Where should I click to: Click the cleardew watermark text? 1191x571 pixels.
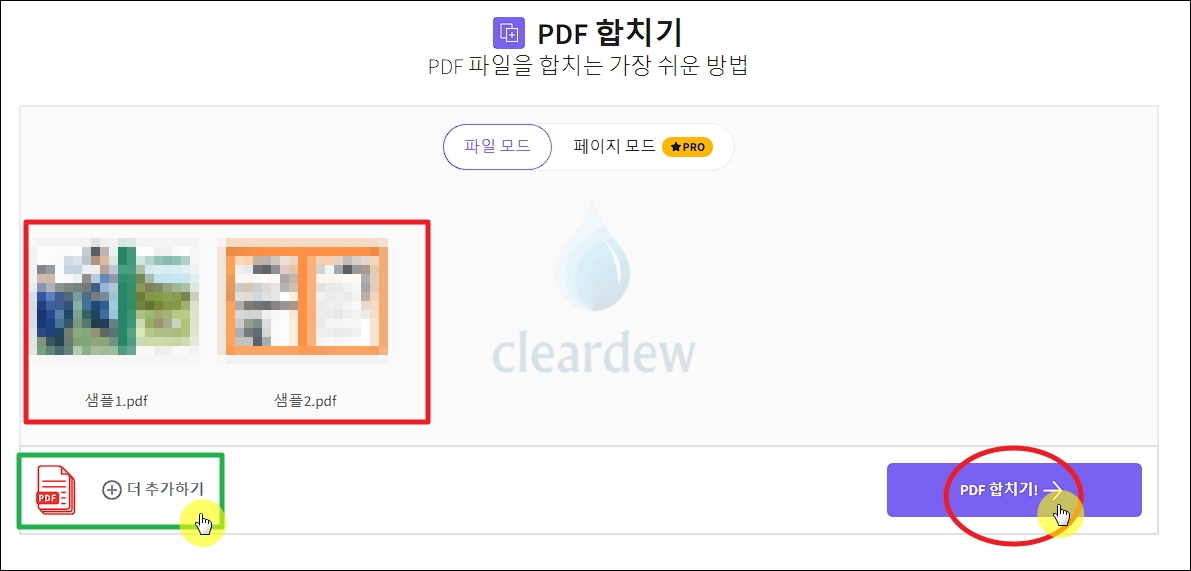pyautogui.click(x=593, y=352)
